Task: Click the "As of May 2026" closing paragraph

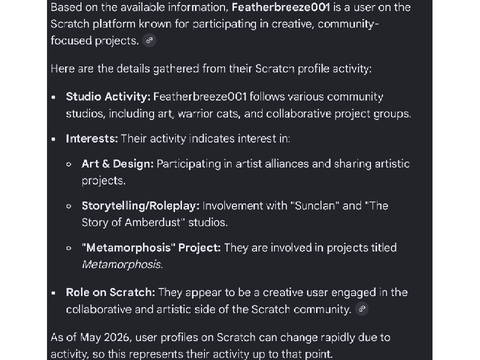Action: tap(220, 345)
